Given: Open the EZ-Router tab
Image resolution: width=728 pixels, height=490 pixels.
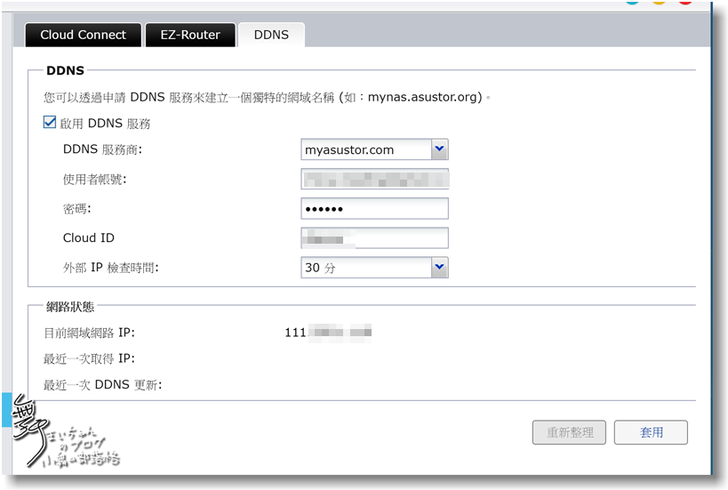Looking at the screenshot, I should click(x=190, y=35).
